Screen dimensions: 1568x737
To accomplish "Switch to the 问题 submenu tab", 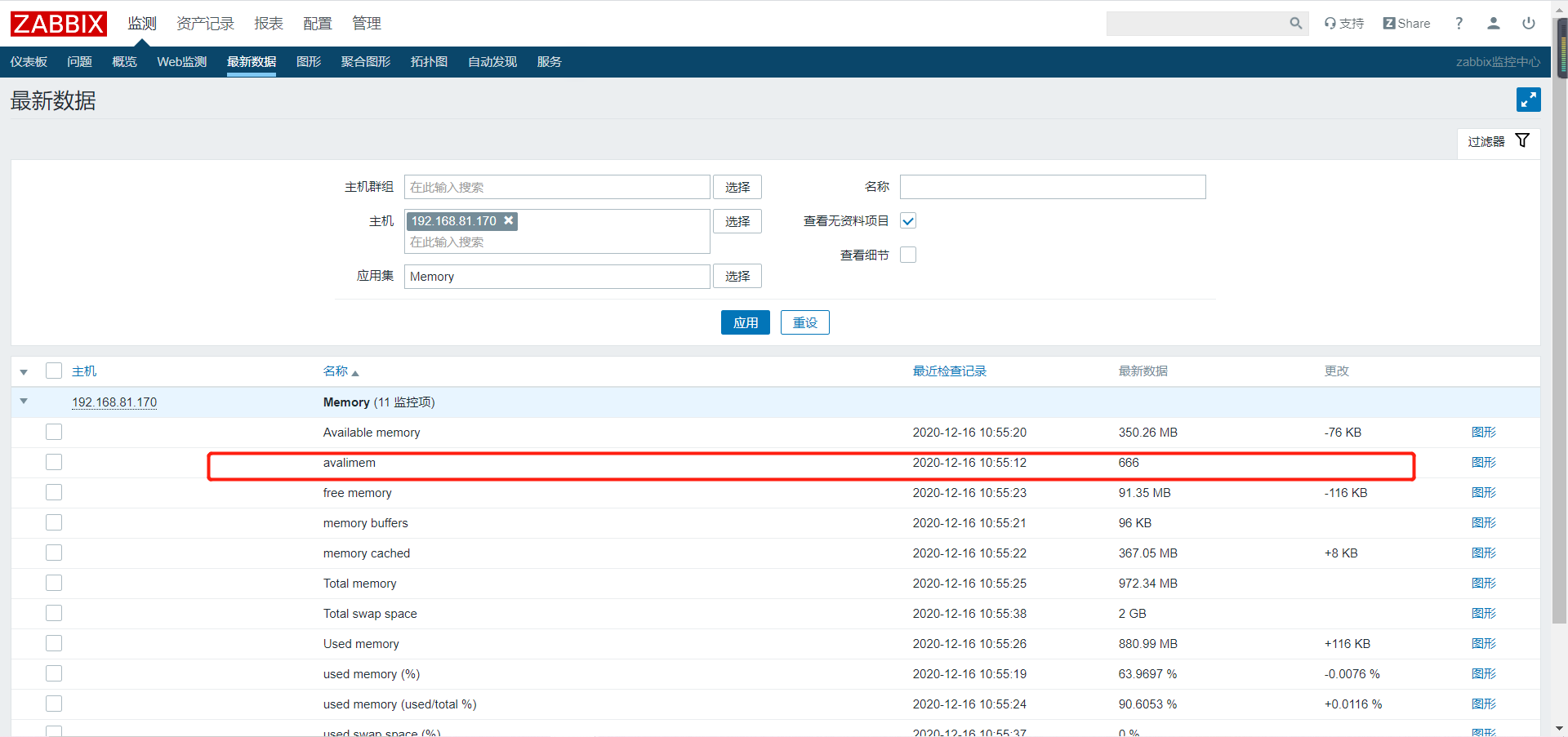I will click(x=79, y=62).
